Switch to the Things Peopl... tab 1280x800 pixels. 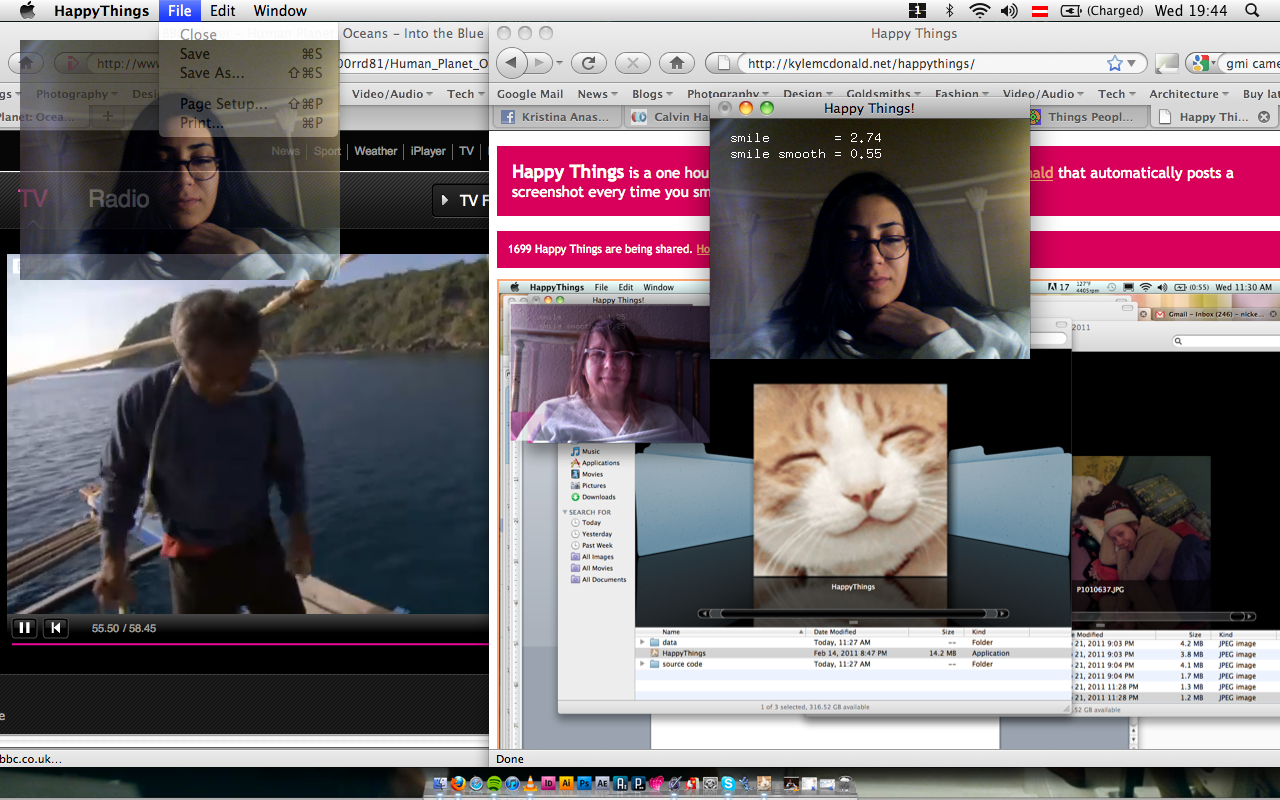[x=1090, y=117]
